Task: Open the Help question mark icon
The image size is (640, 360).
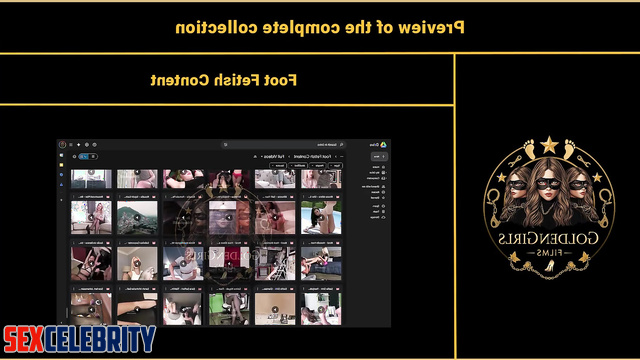Action: pos(94,144)
